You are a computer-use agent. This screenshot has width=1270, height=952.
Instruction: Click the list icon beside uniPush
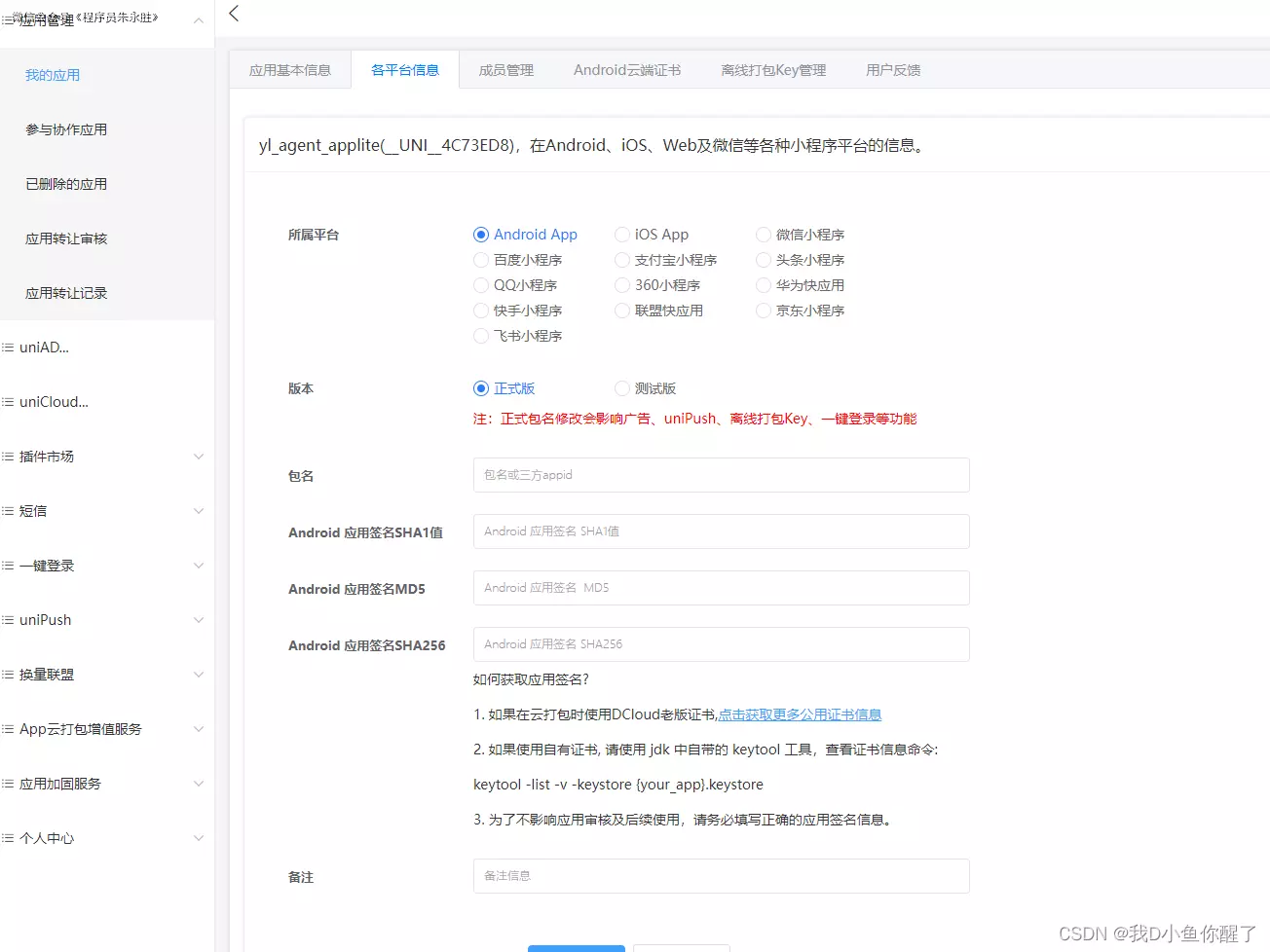pyautogui.click(x=8, y=620)
